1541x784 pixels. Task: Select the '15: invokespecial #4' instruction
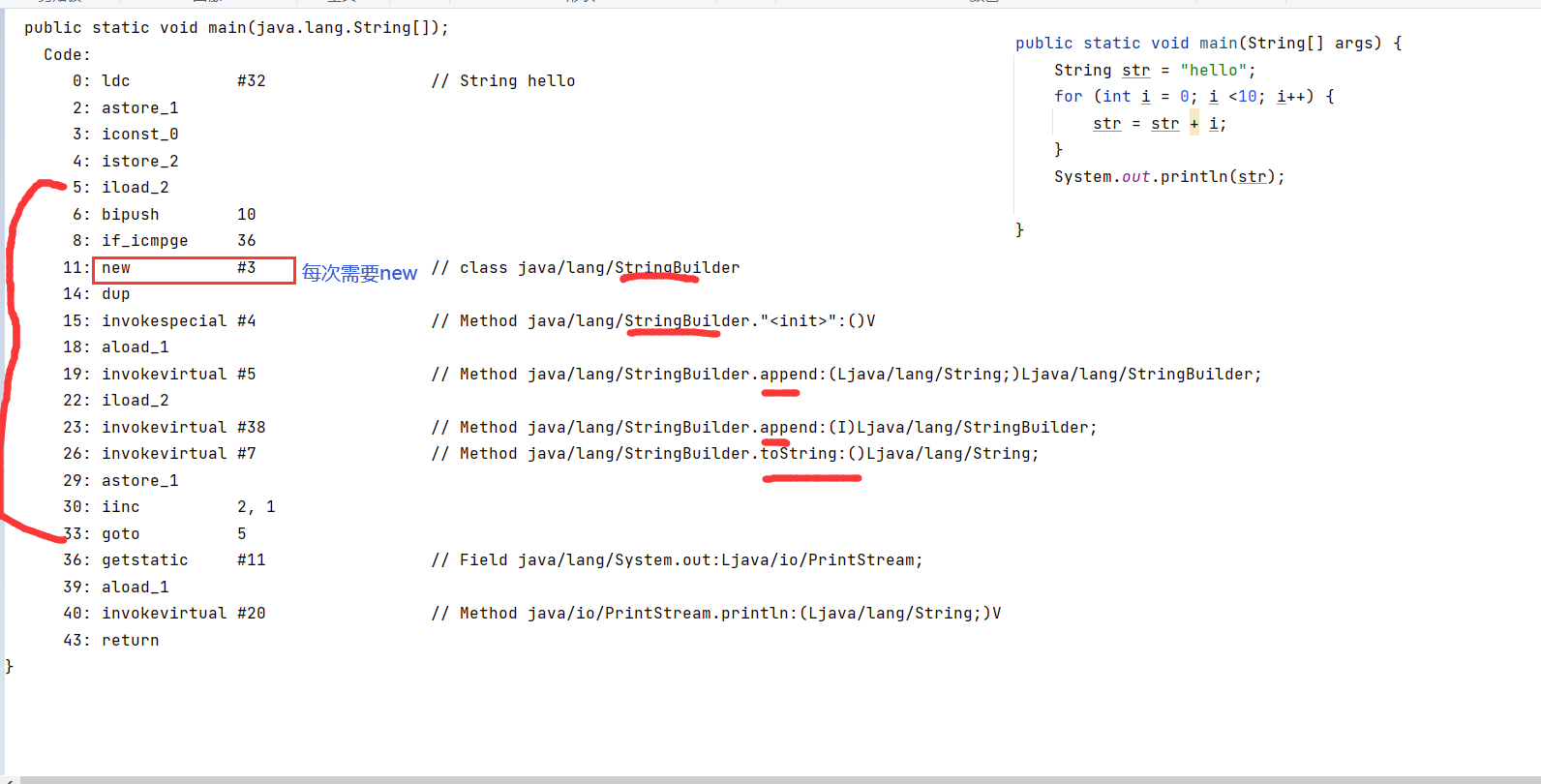tap(160, 321)
